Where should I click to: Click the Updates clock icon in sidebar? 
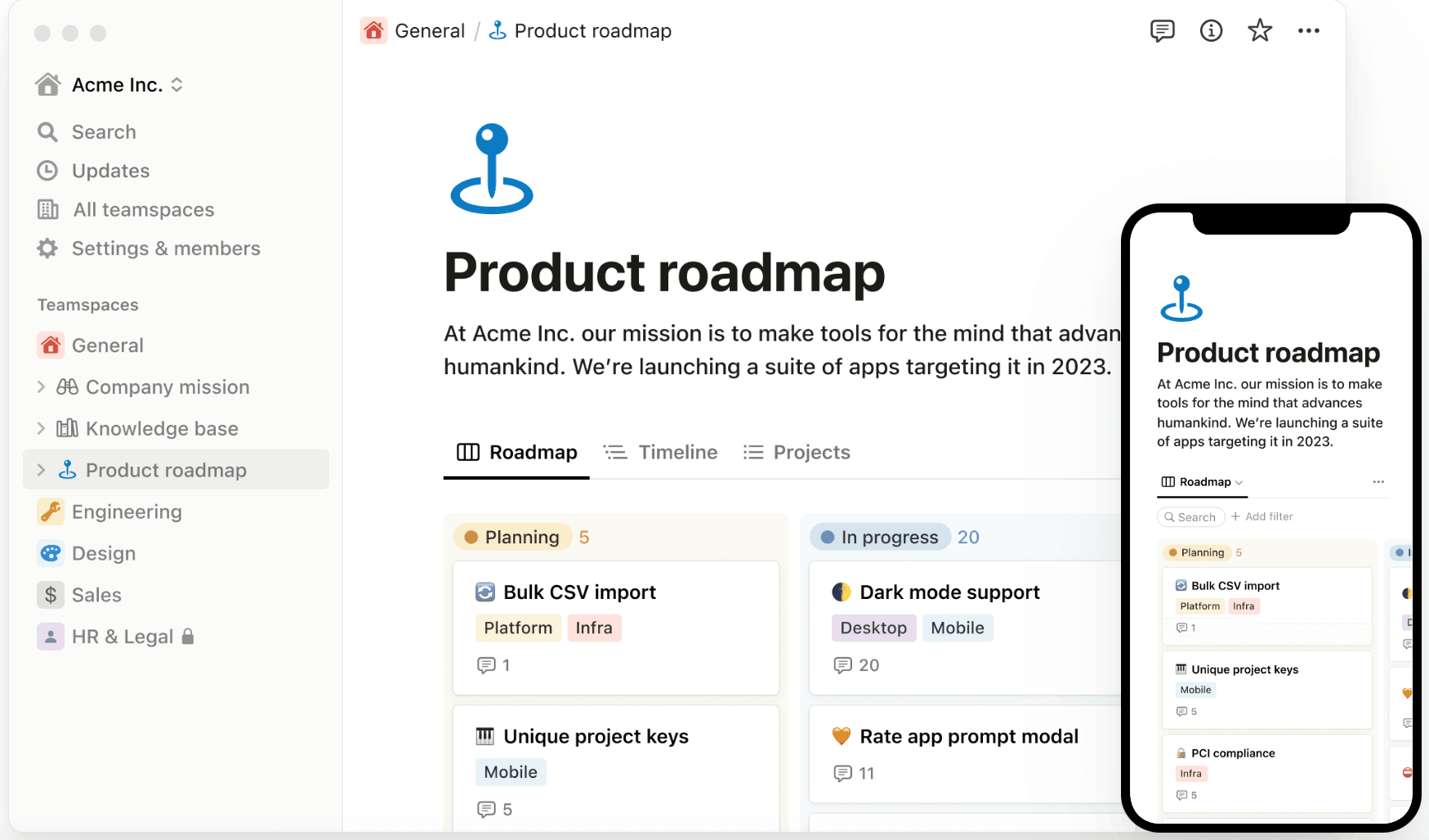[47, 171]
